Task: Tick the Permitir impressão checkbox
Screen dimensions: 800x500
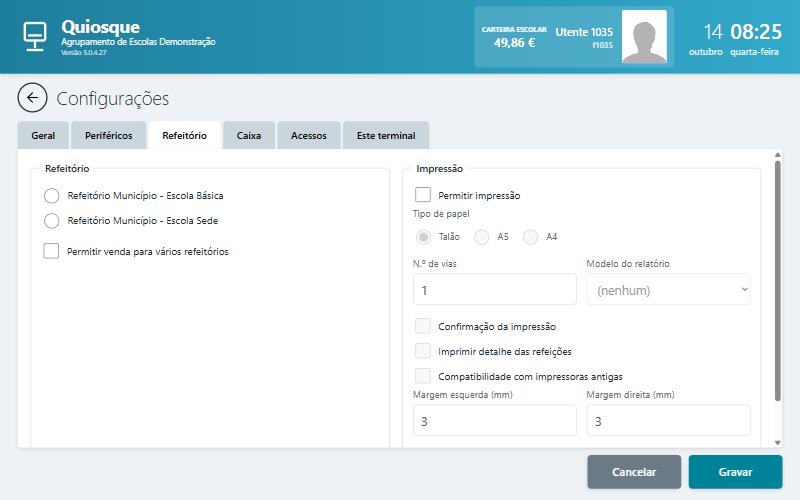Action: [x=423, y=195]
